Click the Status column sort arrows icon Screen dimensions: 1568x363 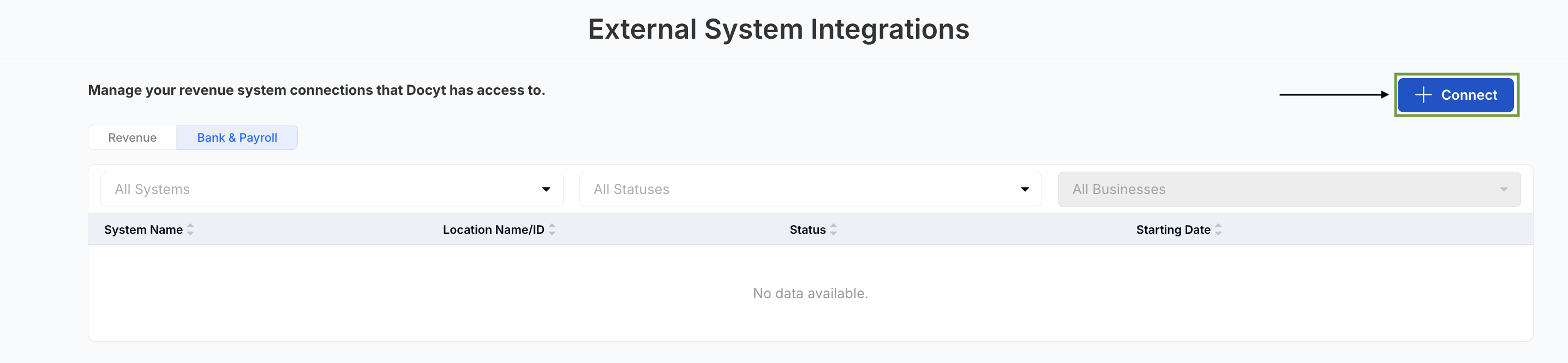pyautogui.click(x=833, y=230)
